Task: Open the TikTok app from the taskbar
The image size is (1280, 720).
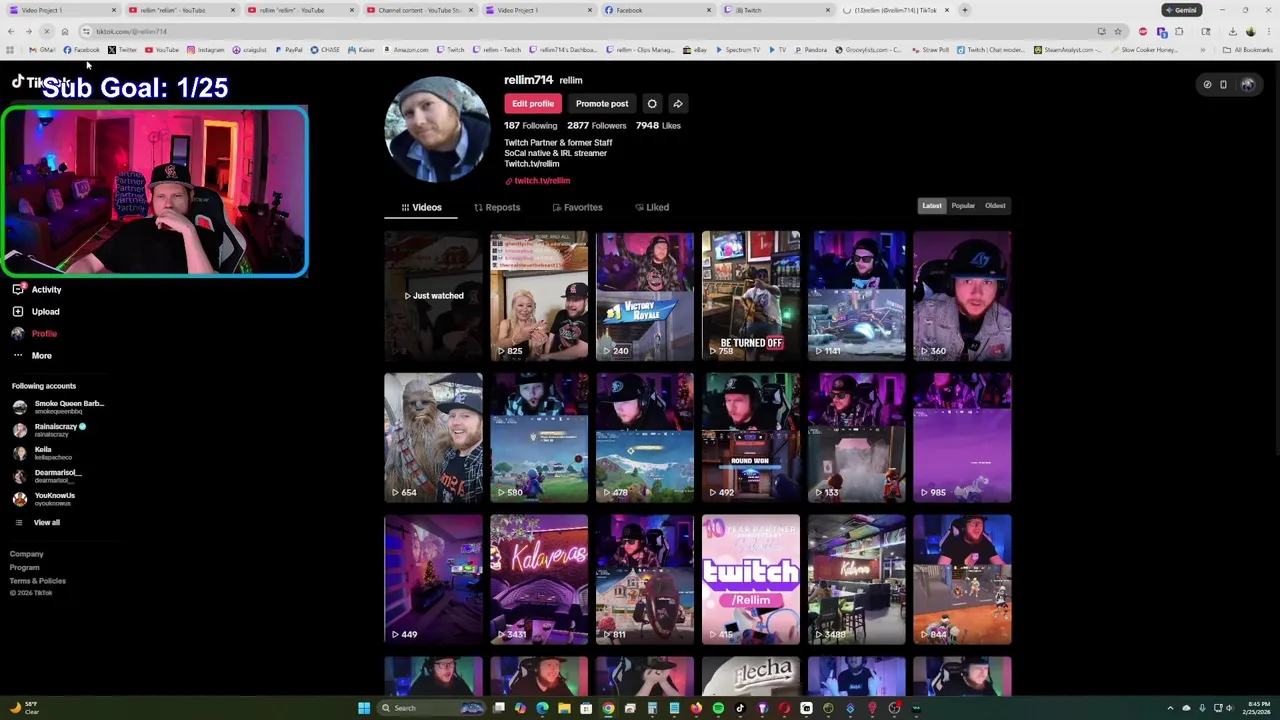Action: tap(740, 708)
